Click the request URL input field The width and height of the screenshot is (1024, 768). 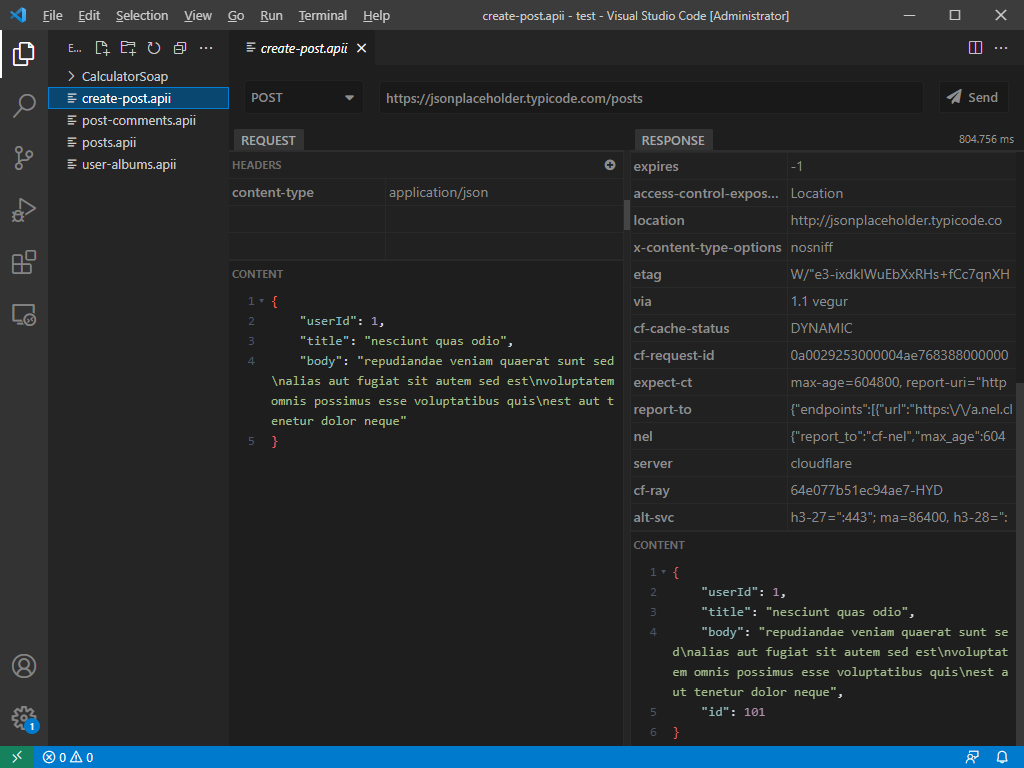(651, 98)
